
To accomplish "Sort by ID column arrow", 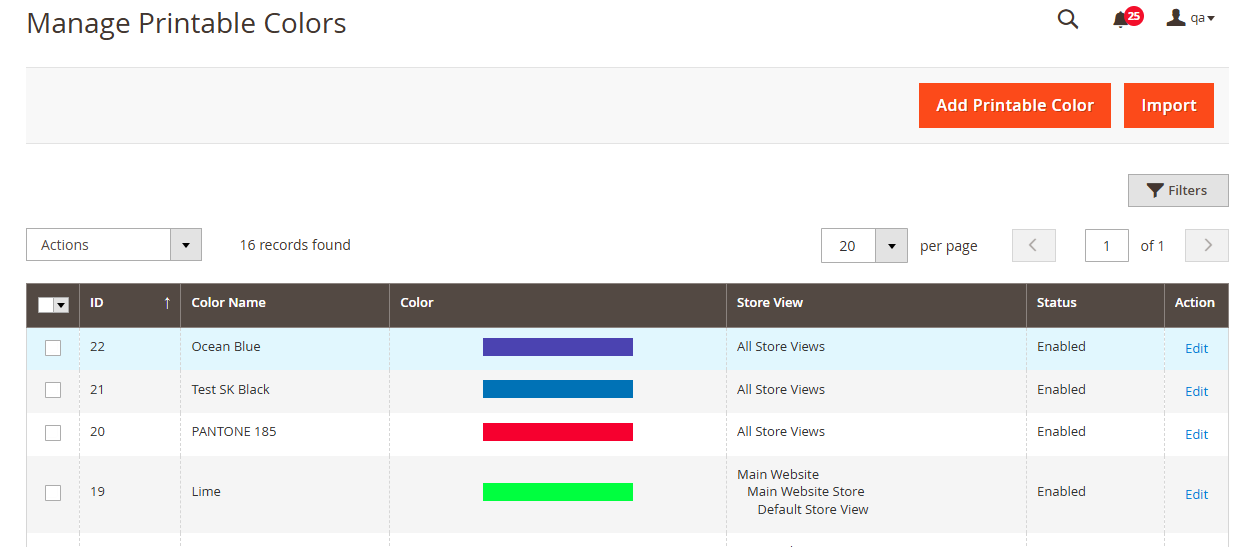I will 167,303.
